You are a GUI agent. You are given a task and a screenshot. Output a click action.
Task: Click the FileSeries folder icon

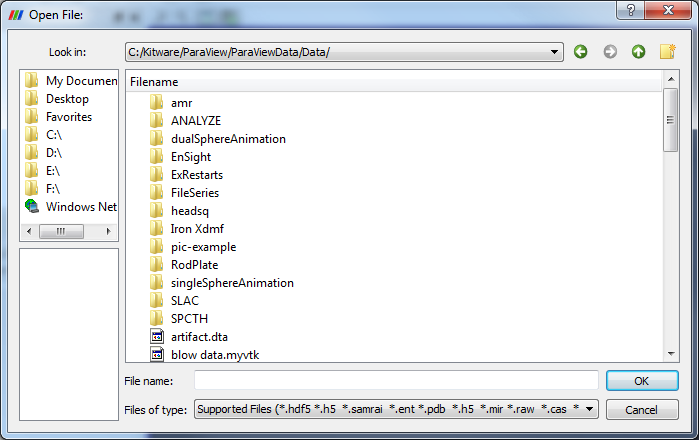click(x=156, y=193)
